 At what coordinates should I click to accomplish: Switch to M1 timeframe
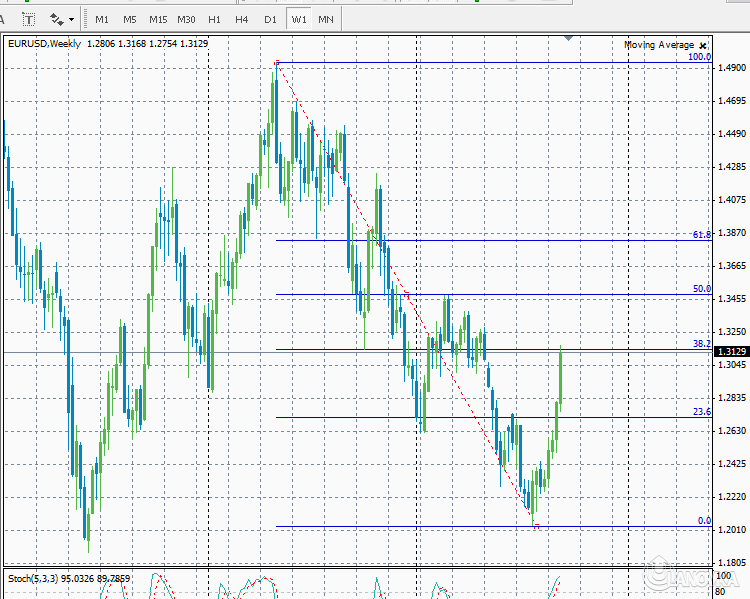pyautogui.click(x=102, y=19)
